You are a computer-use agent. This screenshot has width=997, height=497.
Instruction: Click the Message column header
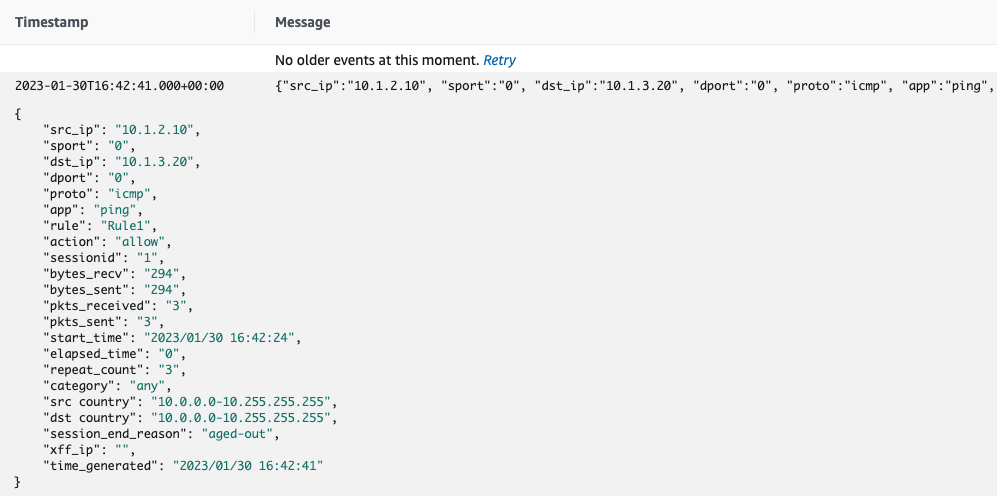(x=302, y=22)
